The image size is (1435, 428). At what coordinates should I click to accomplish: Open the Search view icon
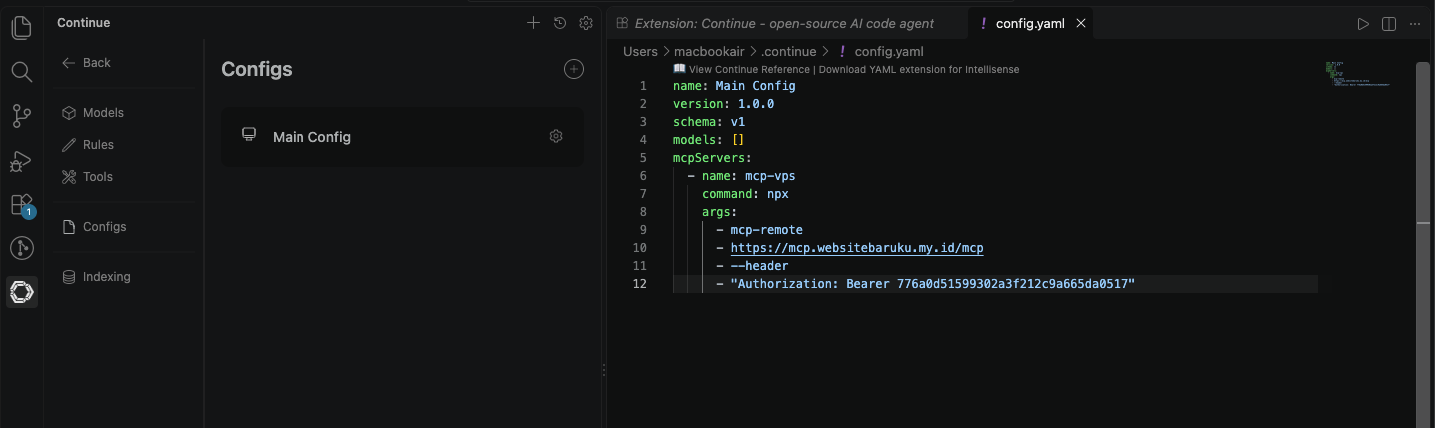(21, 72)
